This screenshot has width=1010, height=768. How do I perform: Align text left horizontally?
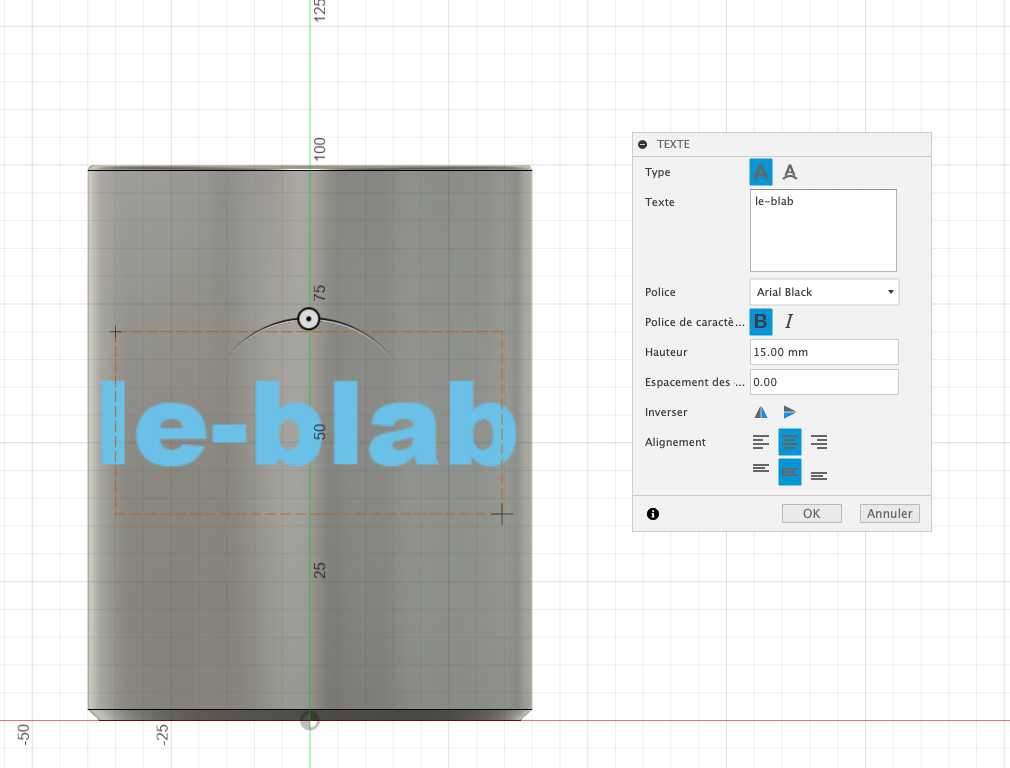click(x=761, y=442)
